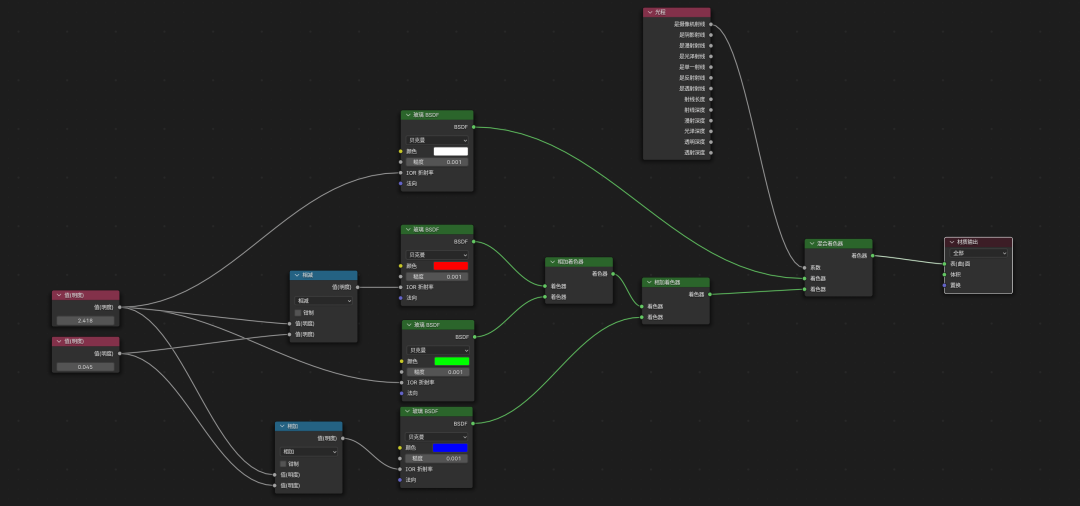
Task: Collapse the 材质输出 node via its chevron
Action: click(x=951, y=242)
